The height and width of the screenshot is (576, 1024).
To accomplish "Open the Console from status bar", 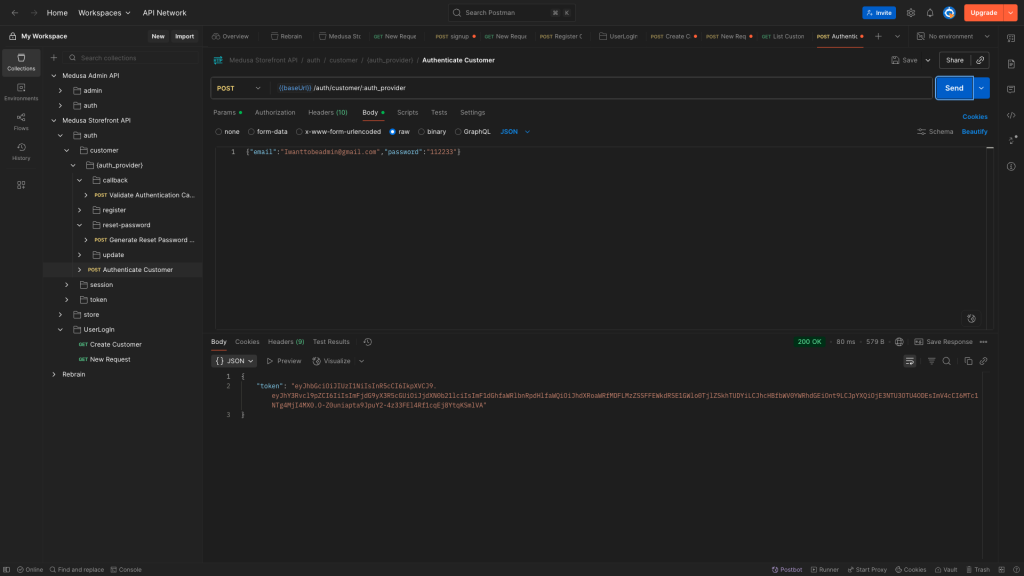I will pyautogui.click(x=126, y=569).
